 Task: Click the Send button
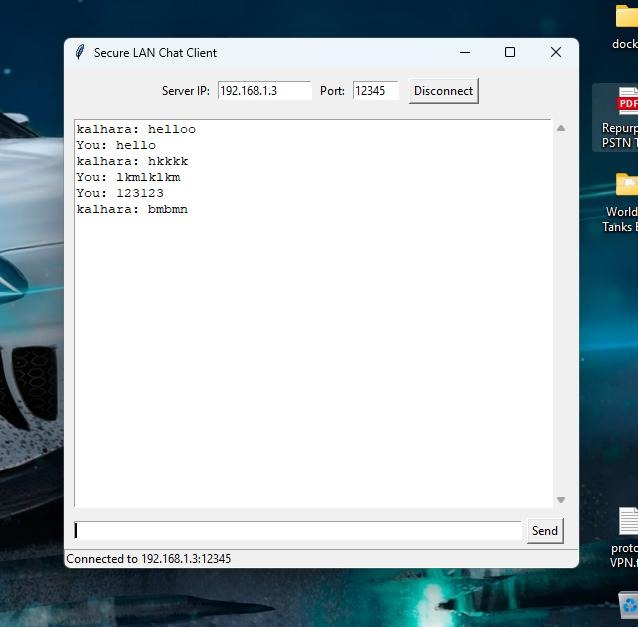pos(545,531)
